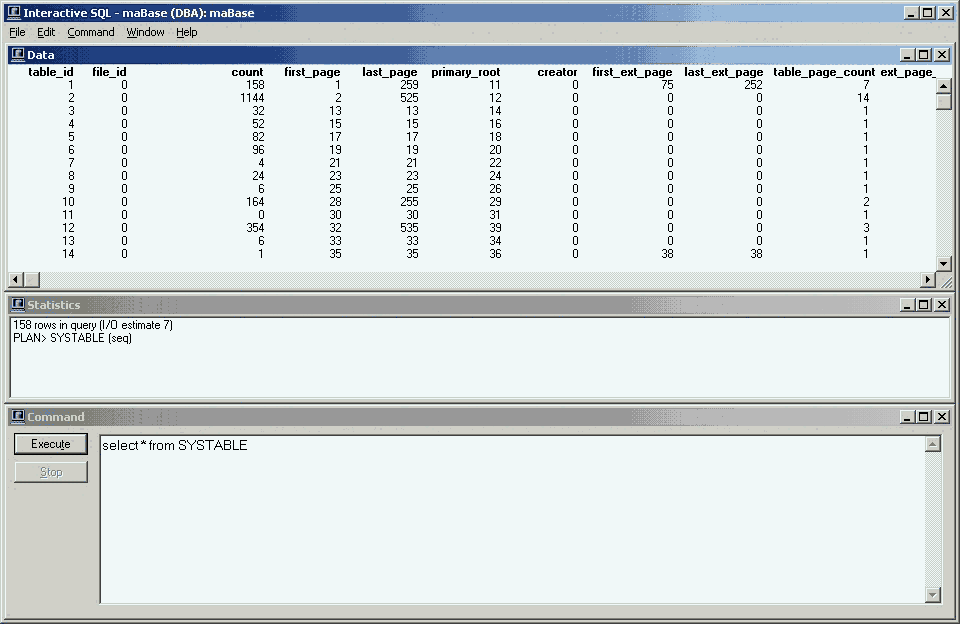Click inside the SQL command text area
Image resolution: width=960 pixels, height=624 pixels.
pyautogui.click(x=510, y=520)
